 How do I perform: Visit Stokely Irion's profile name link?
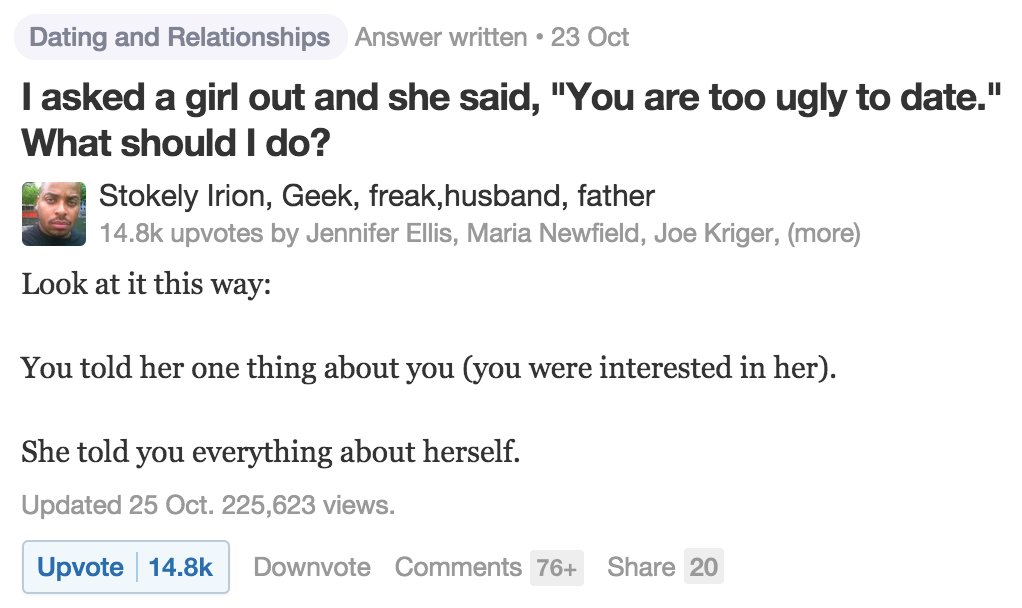[183, 196]
